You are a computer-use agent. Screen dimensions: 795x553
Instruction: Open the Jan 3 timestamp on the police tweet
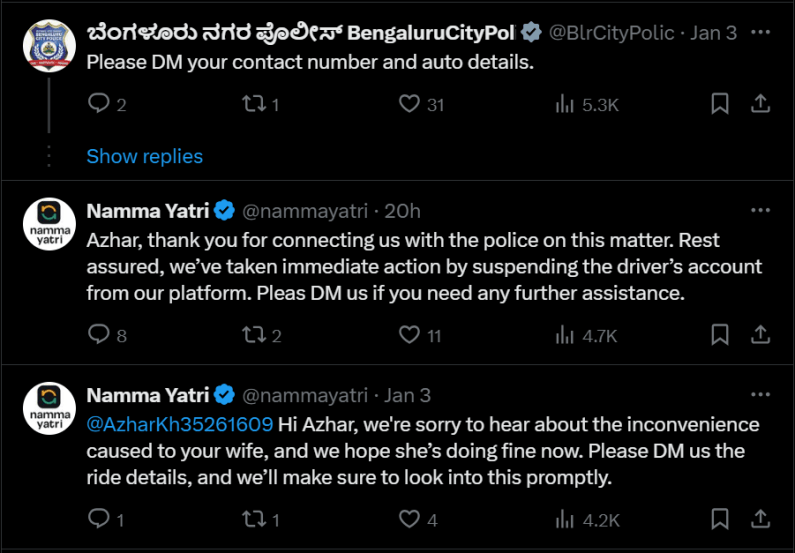click(713, 32)
